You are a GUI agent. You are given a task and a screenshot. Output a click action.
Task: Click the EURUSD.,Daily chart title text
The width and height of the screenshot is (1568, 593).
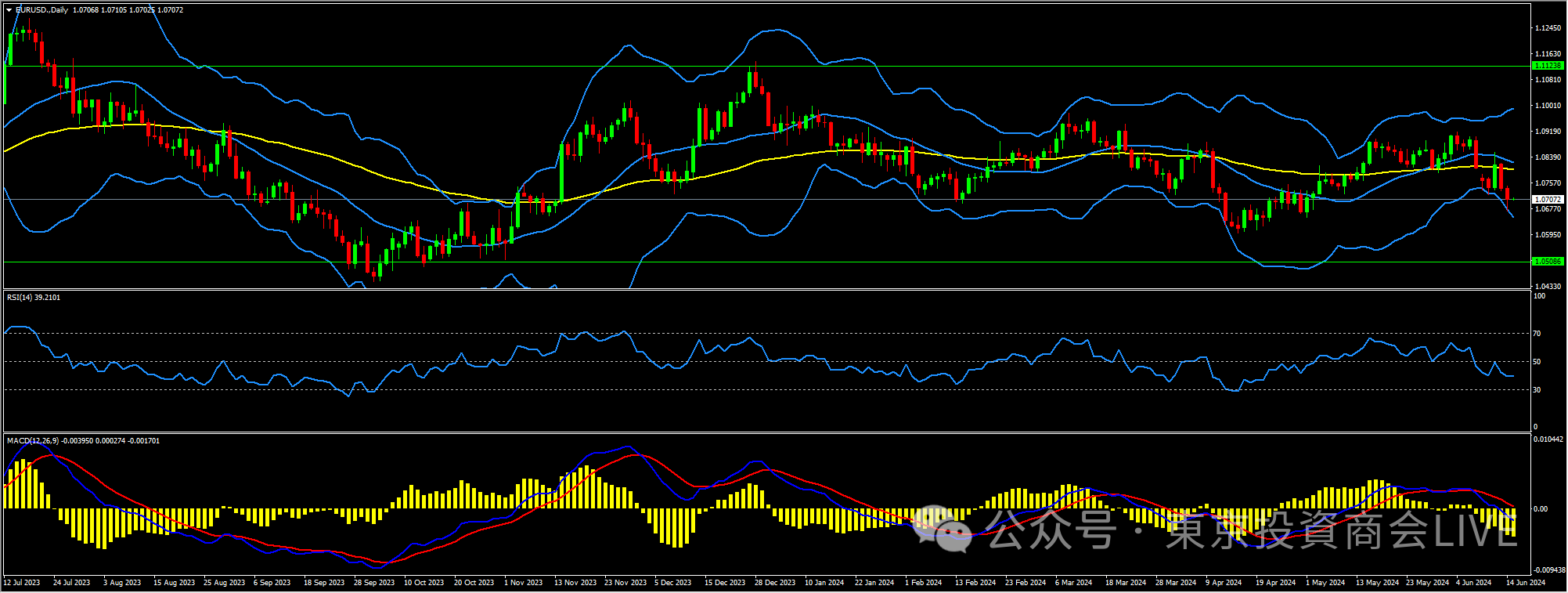[x=42, y=10]
